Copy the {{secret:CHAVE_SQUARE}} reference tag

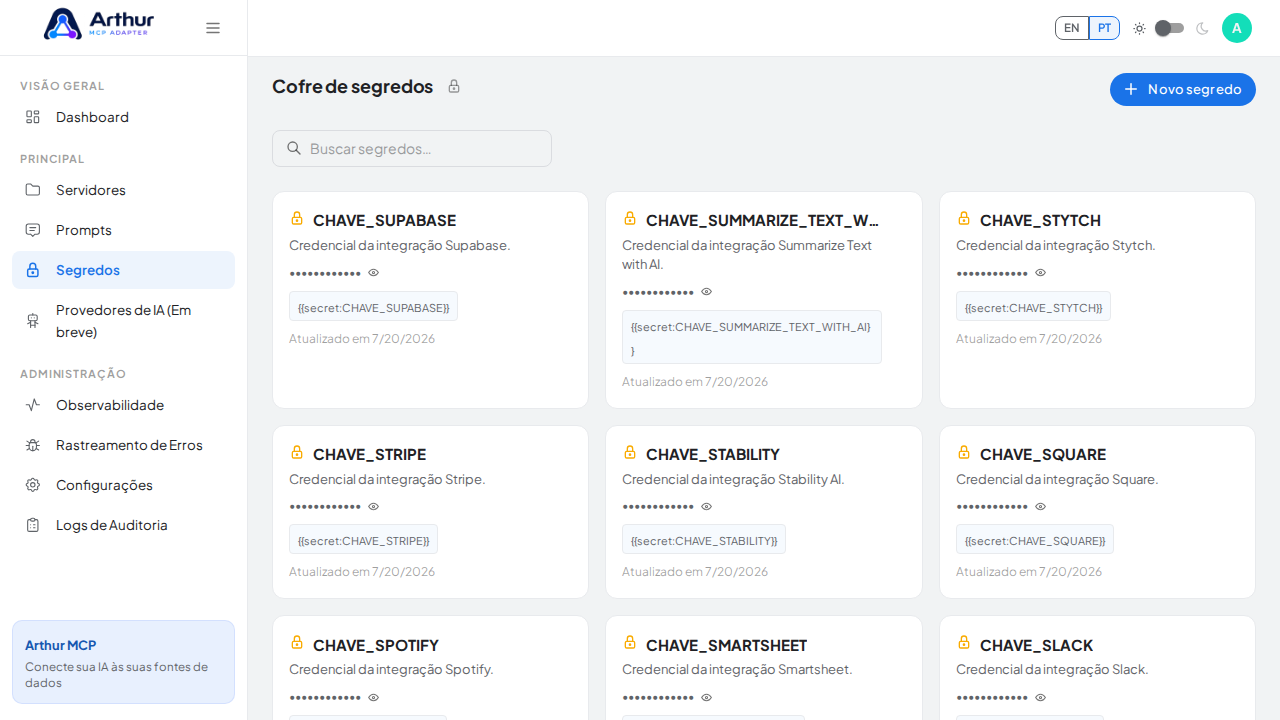click(1035, 540)
